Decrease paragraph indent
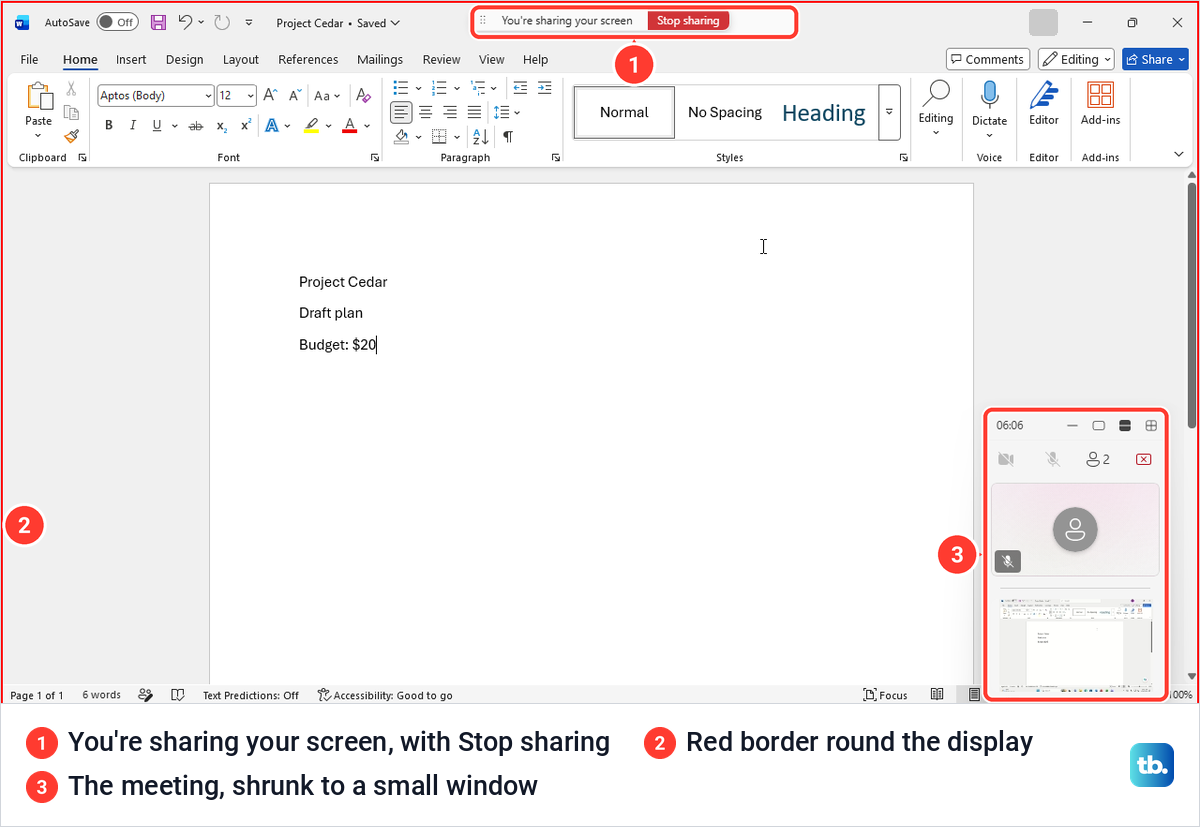Image resolution: width=1200 pixels, height=827 pixels. point(520,88)
